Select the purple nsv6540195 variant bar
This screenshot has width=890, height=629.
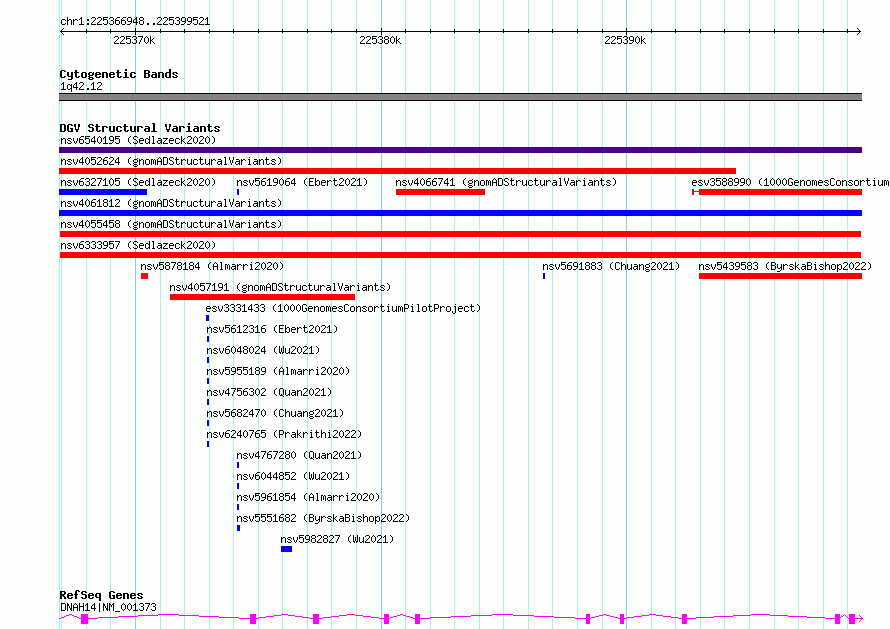460,150
